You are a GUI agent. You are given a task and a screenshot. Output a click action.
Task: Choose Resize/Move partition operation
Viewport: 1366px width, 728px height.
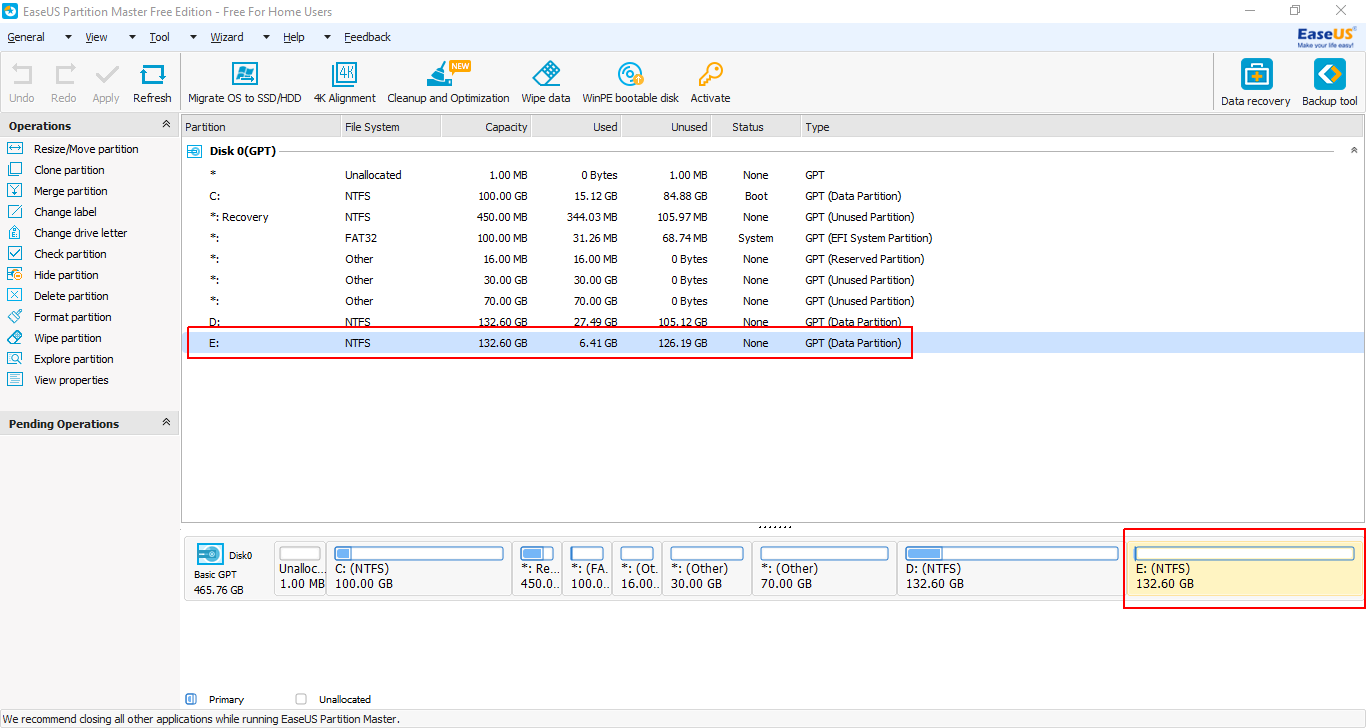tap(86, 149)
